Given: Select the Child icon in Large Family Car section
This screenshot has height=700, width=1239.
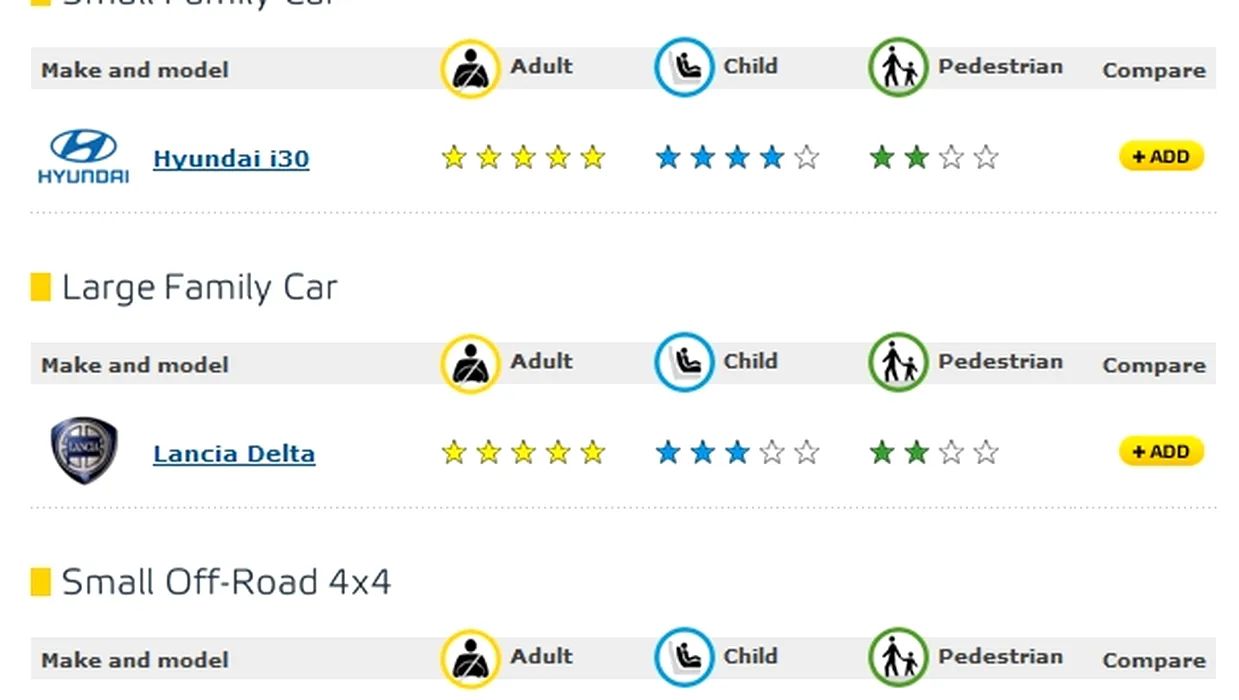Looking at the screenshot, I should tap(684, 362).
